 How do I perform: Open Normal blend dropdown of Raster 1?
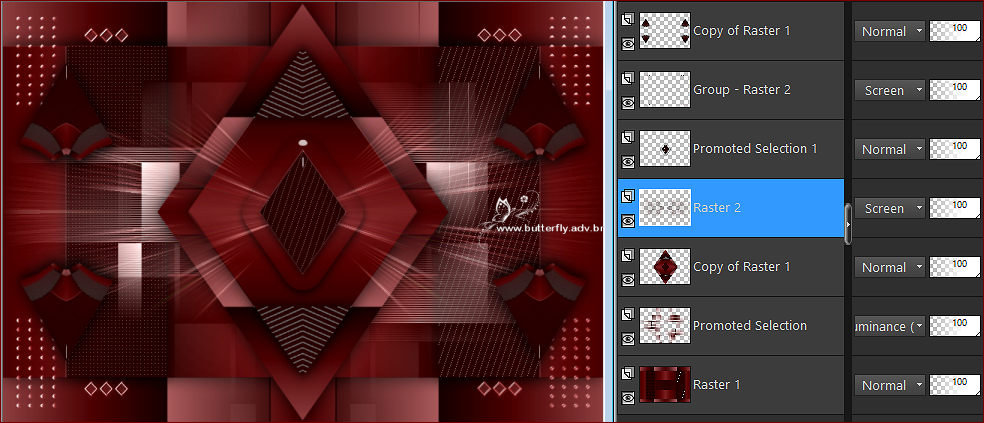pos(890,385)
